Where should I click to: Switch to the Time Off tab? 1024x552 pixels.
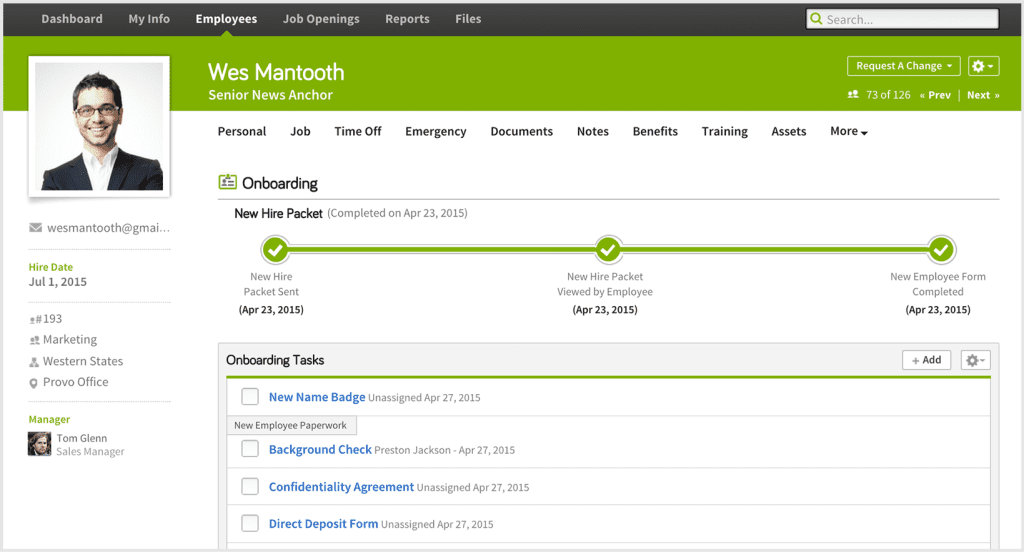click(358, 131)
